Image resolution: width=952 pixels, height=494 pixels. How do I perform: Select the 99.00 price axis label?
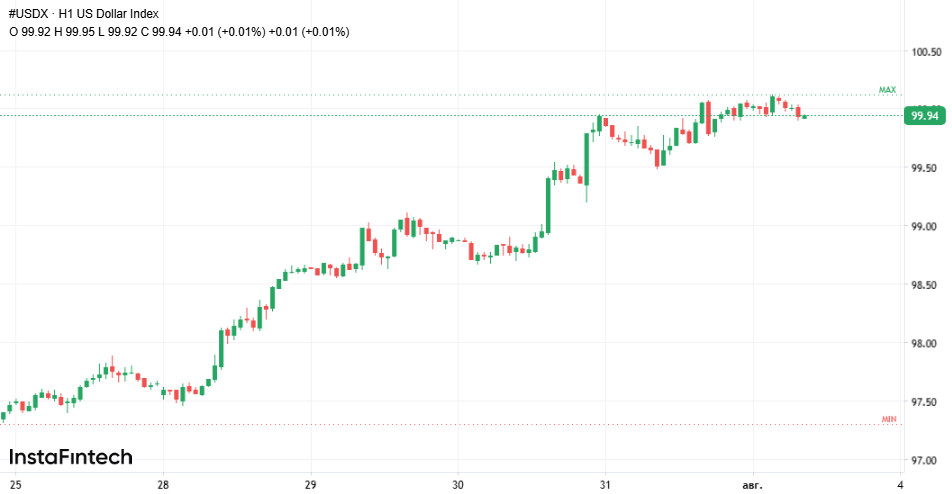924,226
